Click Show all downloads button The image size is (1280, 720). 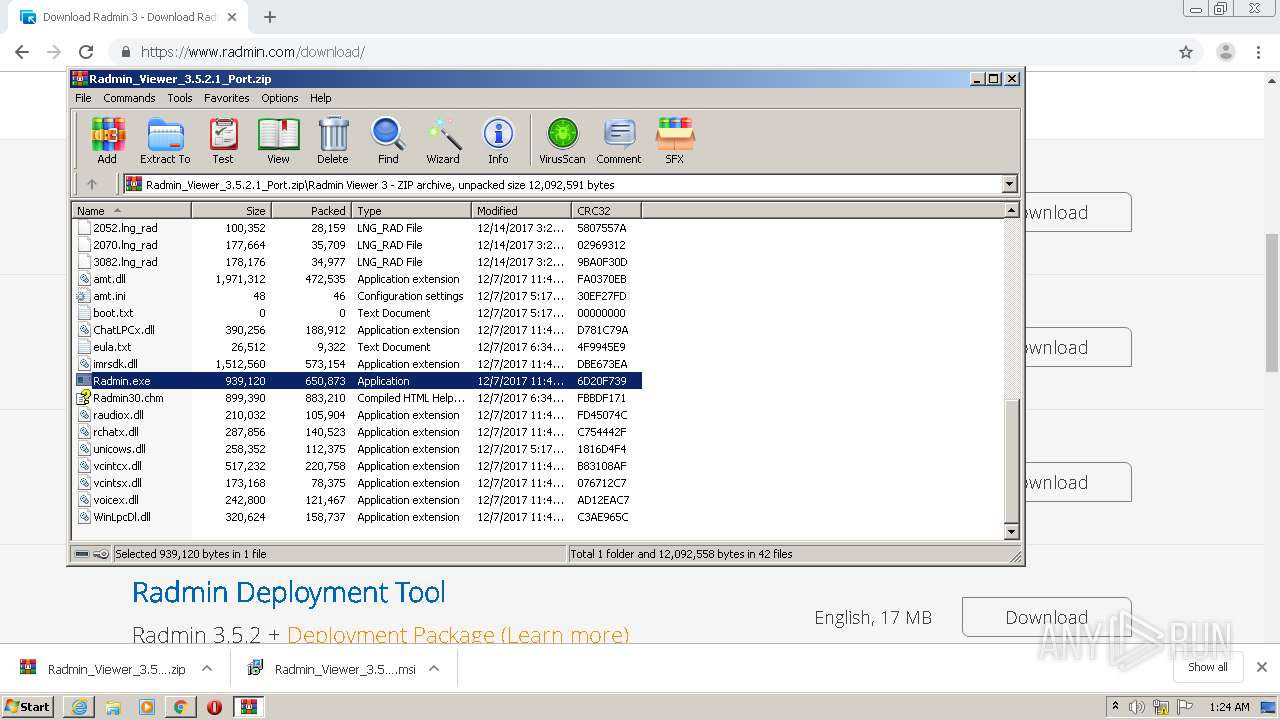1208,667
